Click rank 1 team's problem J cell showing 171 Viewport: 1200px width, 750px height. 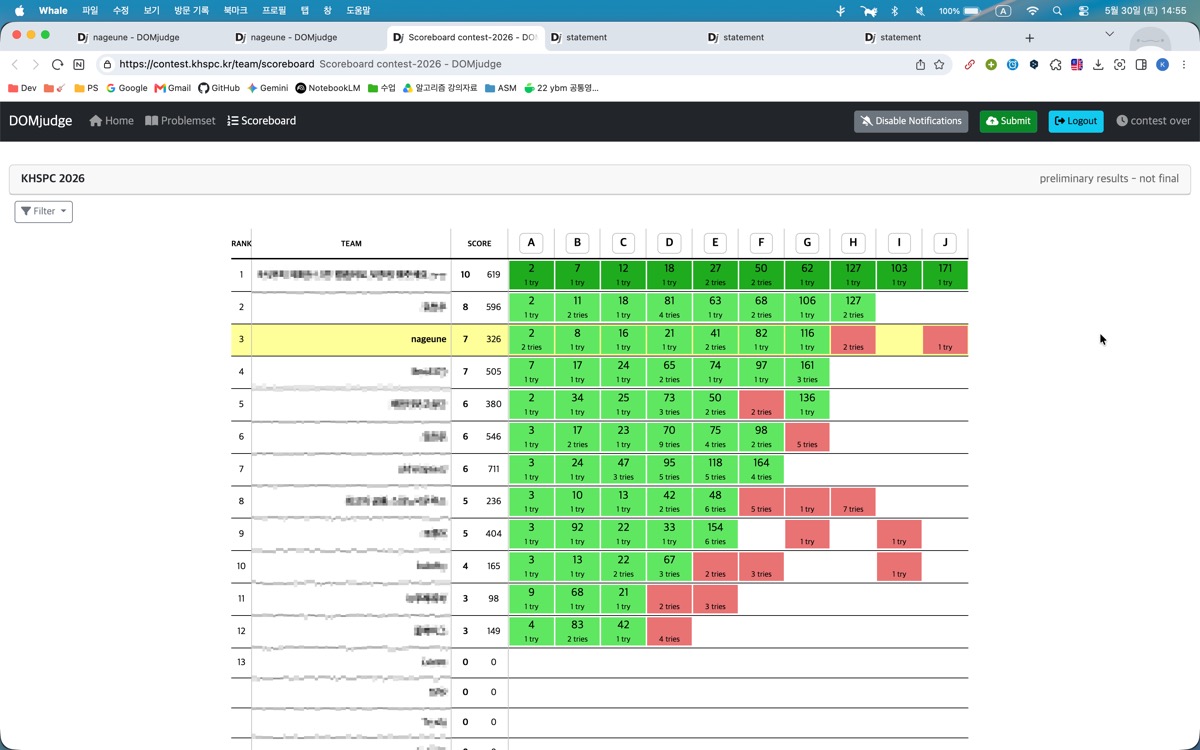click(945, 275)
